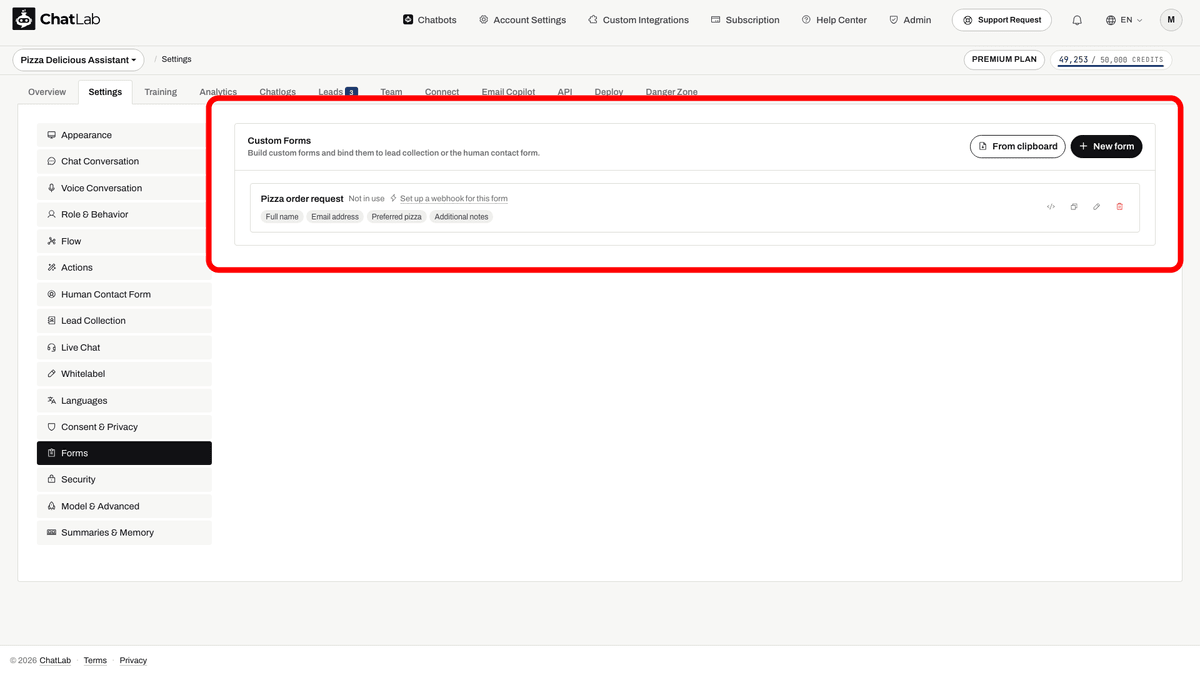Click the headset icon for Live Chat
This screenshot has height=675, width=1200.
tap(51, 347)
